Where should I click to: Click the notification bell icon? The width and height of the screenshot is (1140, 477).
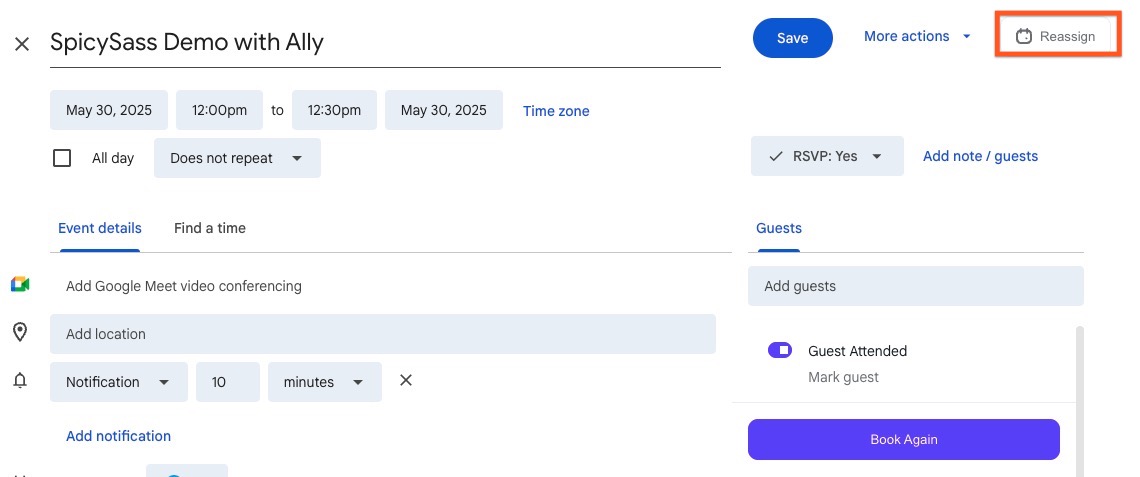pyautogui.click(x=20, y=380)
